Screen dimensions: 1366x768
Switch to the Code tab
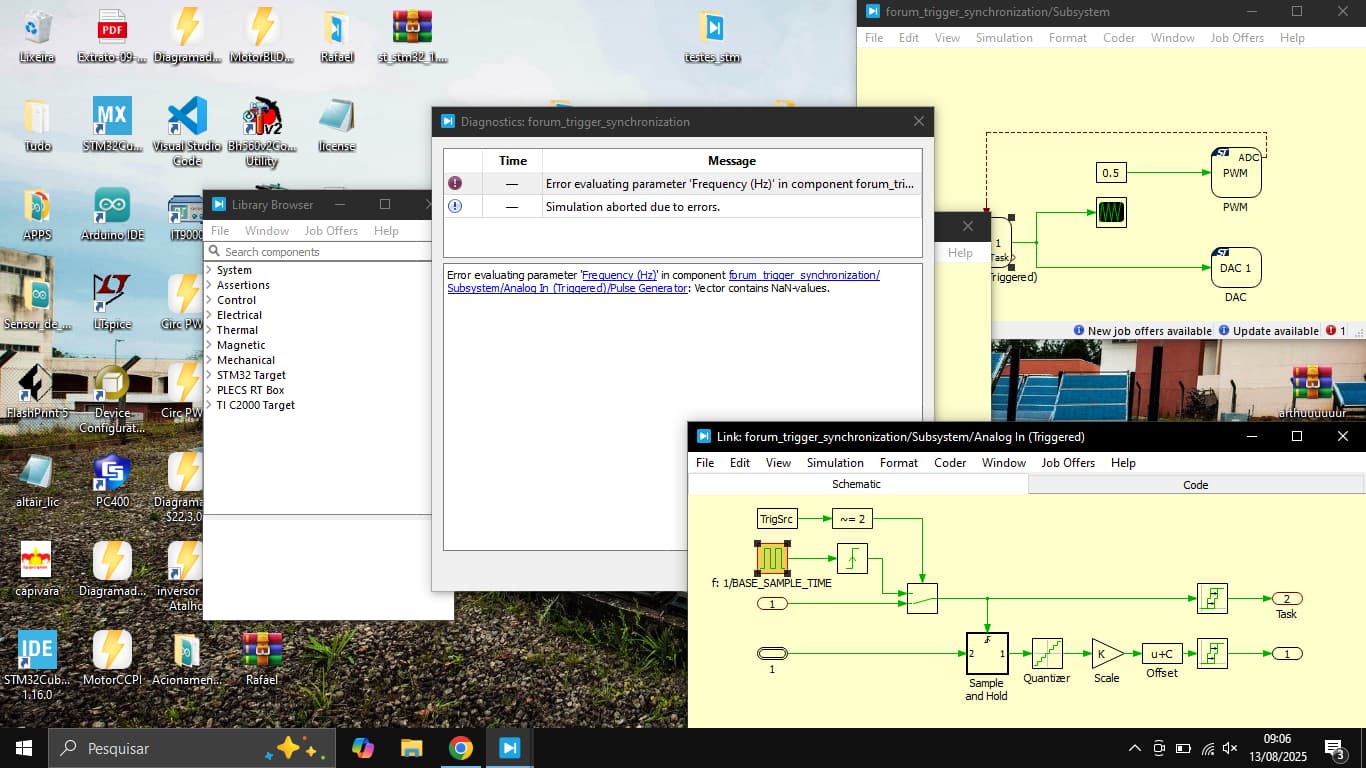[x=1195, y=484]
